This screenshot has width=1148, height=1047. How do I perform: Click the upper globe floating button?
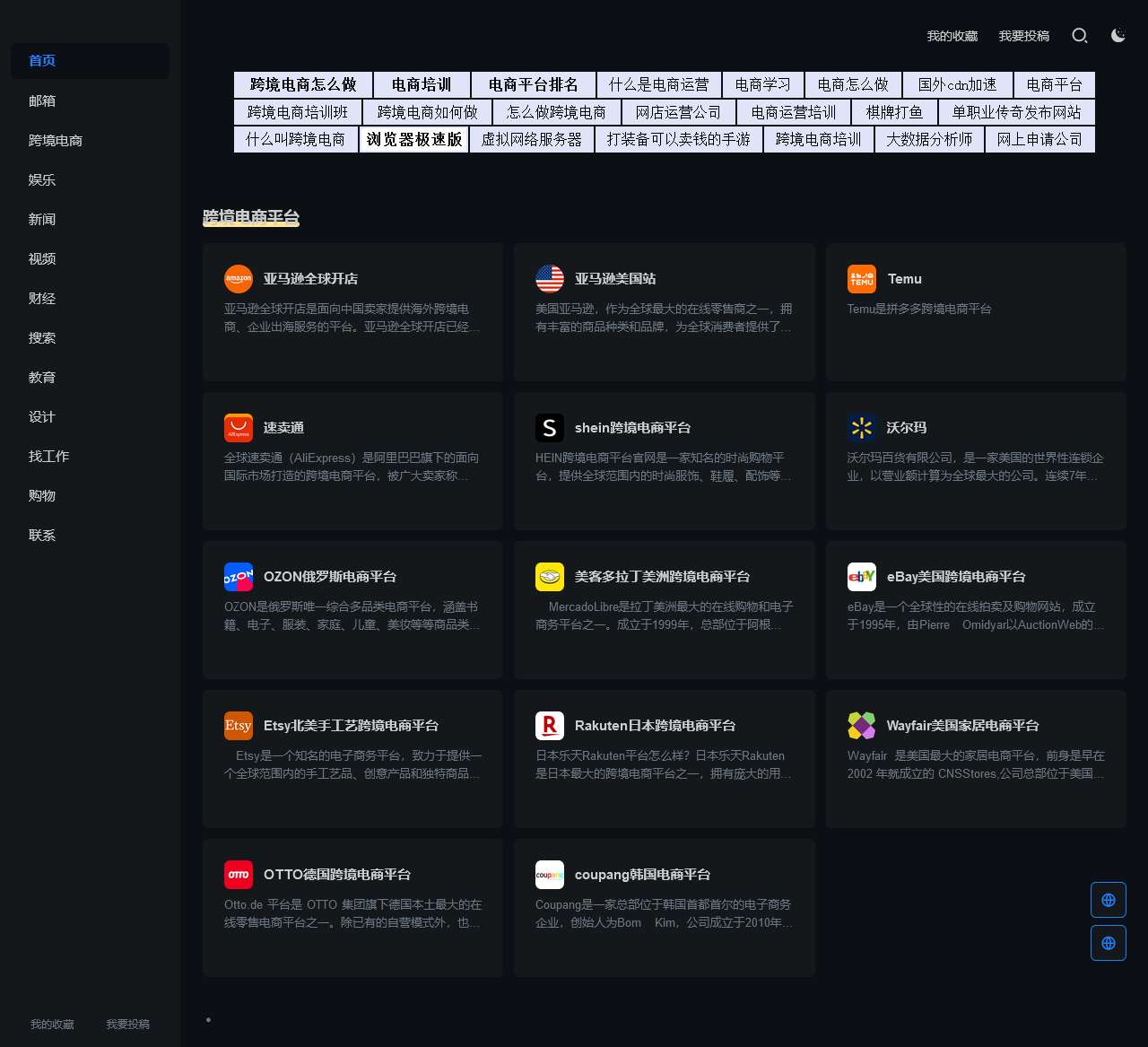click(x=1109, y=900)
